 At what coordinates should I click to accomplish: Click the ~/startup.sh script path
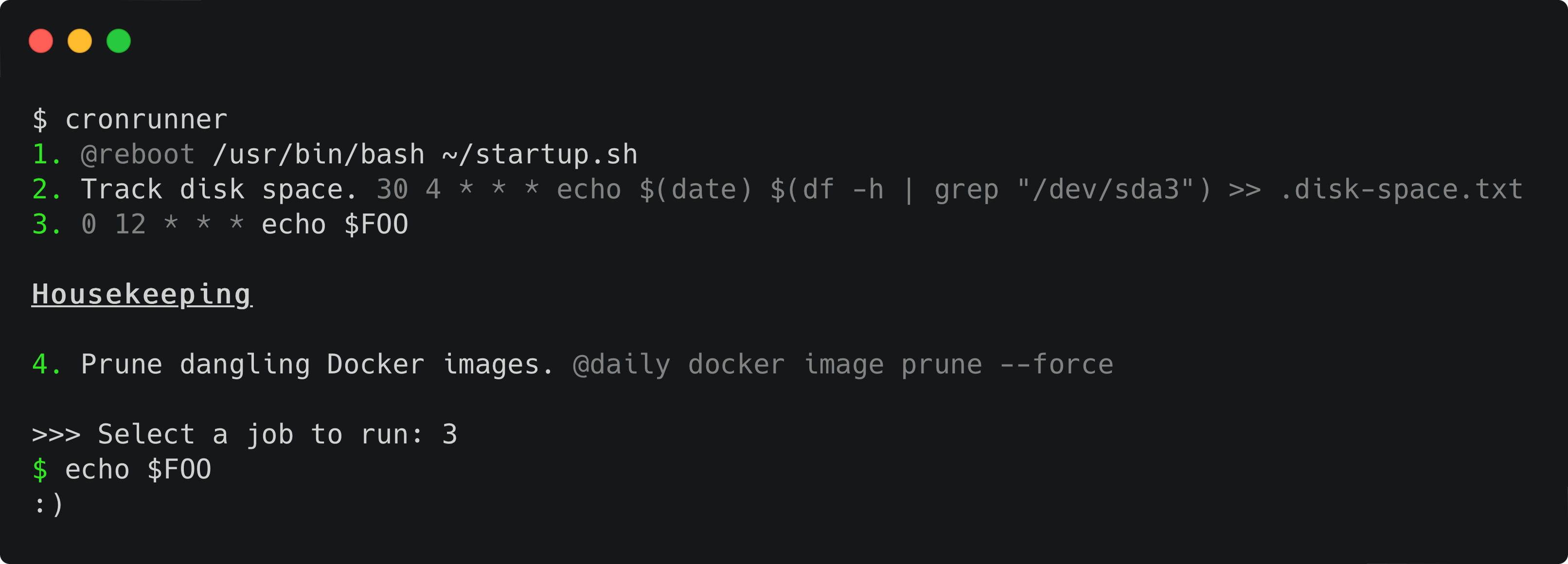tap(539, 155)
